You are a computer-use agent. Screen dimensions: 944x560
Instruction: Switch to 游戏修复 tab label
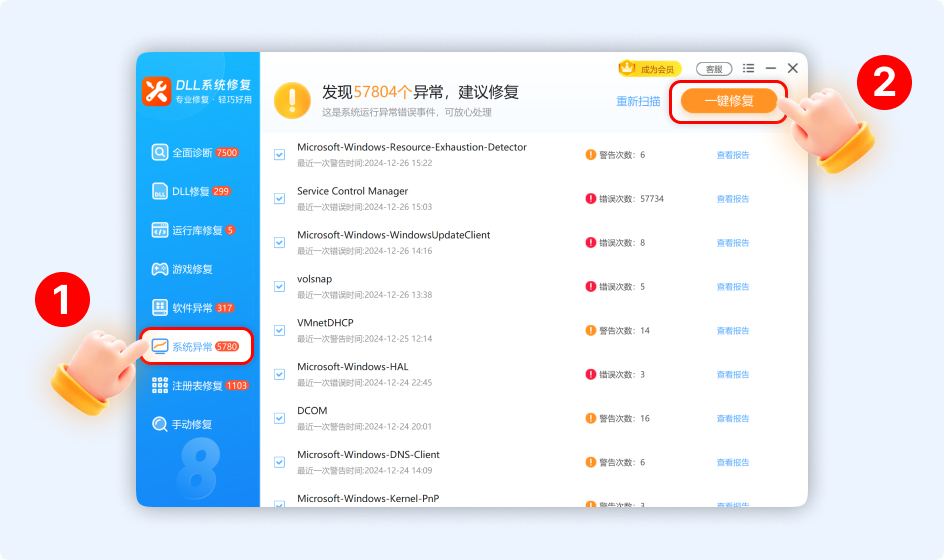coord(192,269)
